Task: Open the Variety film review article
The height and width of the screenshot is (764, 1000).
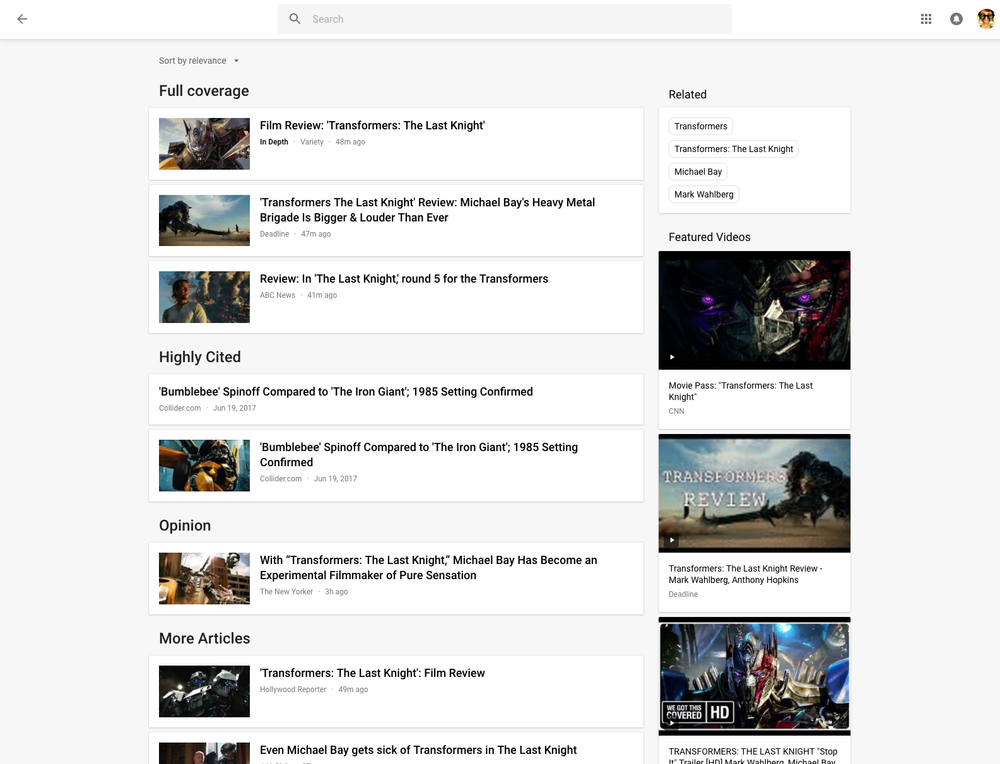Action: click(x=372, y=125)
